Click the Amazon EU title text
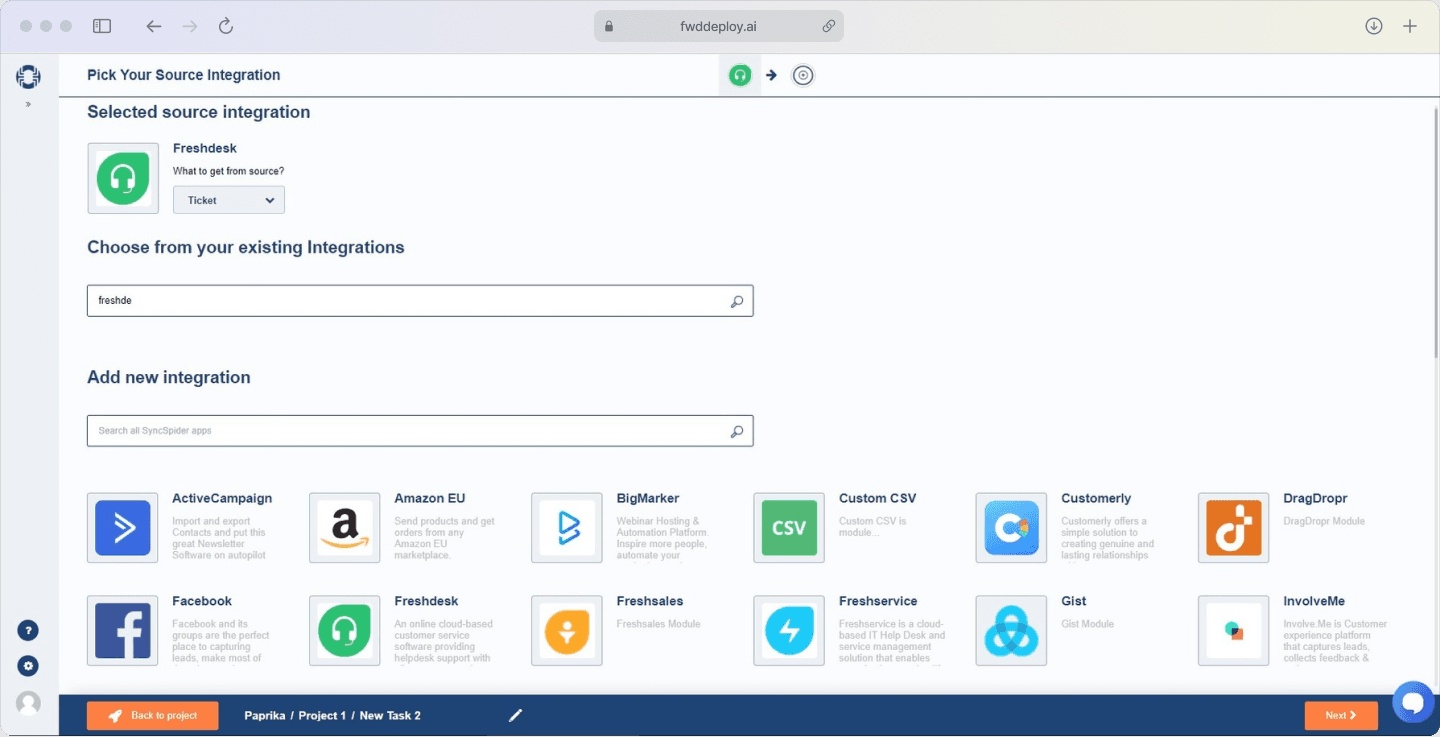The width and height of the screenshot is (1440, 737). click(x=430, y=498)
